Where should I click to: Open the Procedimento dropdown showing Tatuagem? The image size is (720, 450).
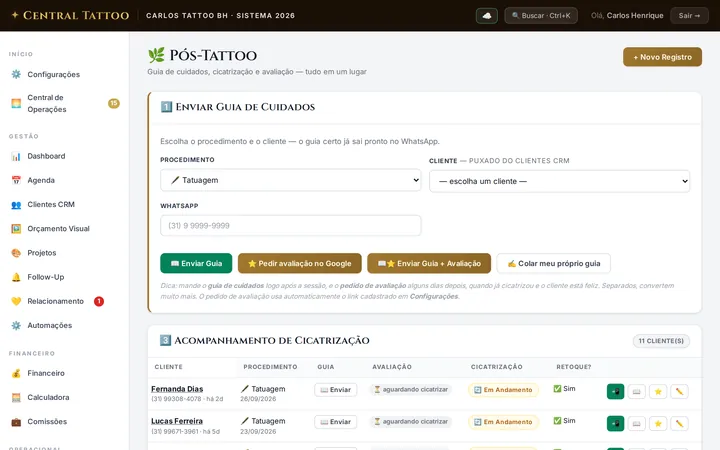(x=291, y=180)
